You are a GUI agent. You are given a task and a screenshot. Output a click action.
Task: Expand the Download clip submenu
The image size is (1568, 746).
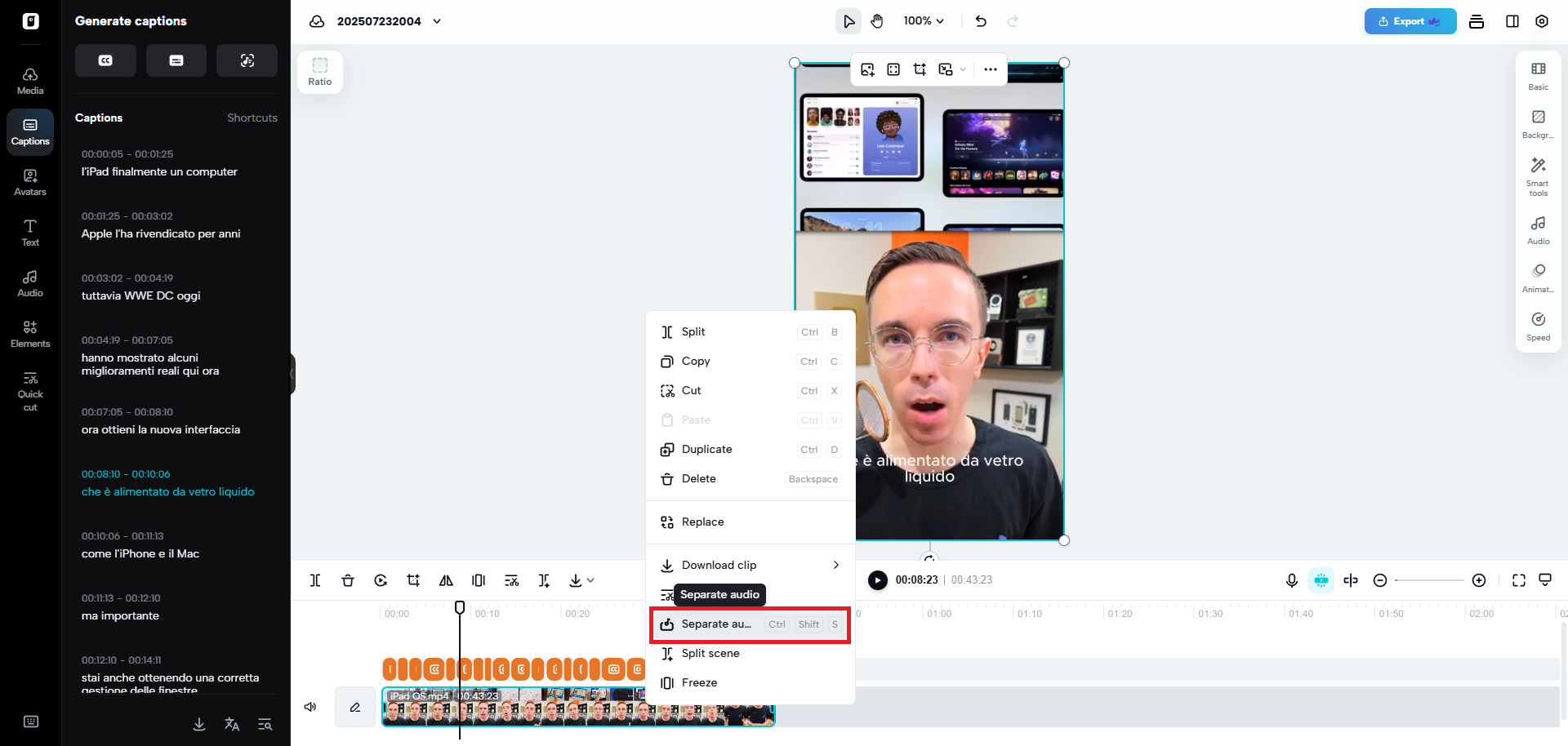tap(836, 565)
